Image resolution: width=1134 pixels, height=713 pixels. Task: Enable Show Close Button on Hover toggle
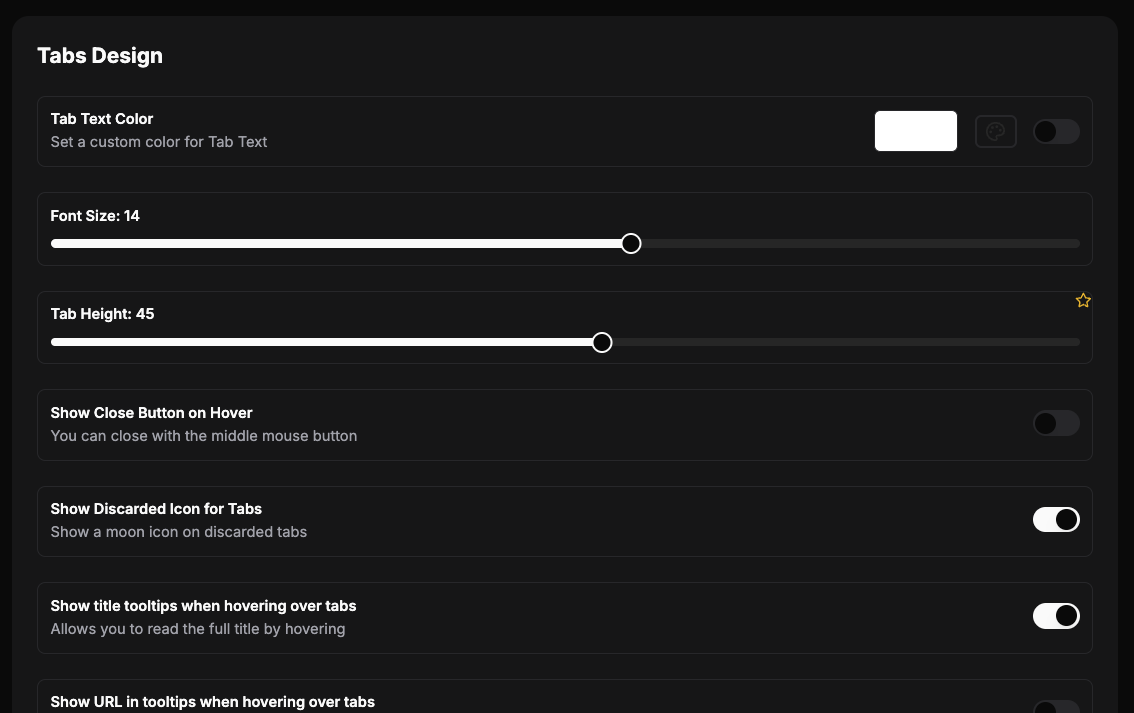pos(1056,423)
